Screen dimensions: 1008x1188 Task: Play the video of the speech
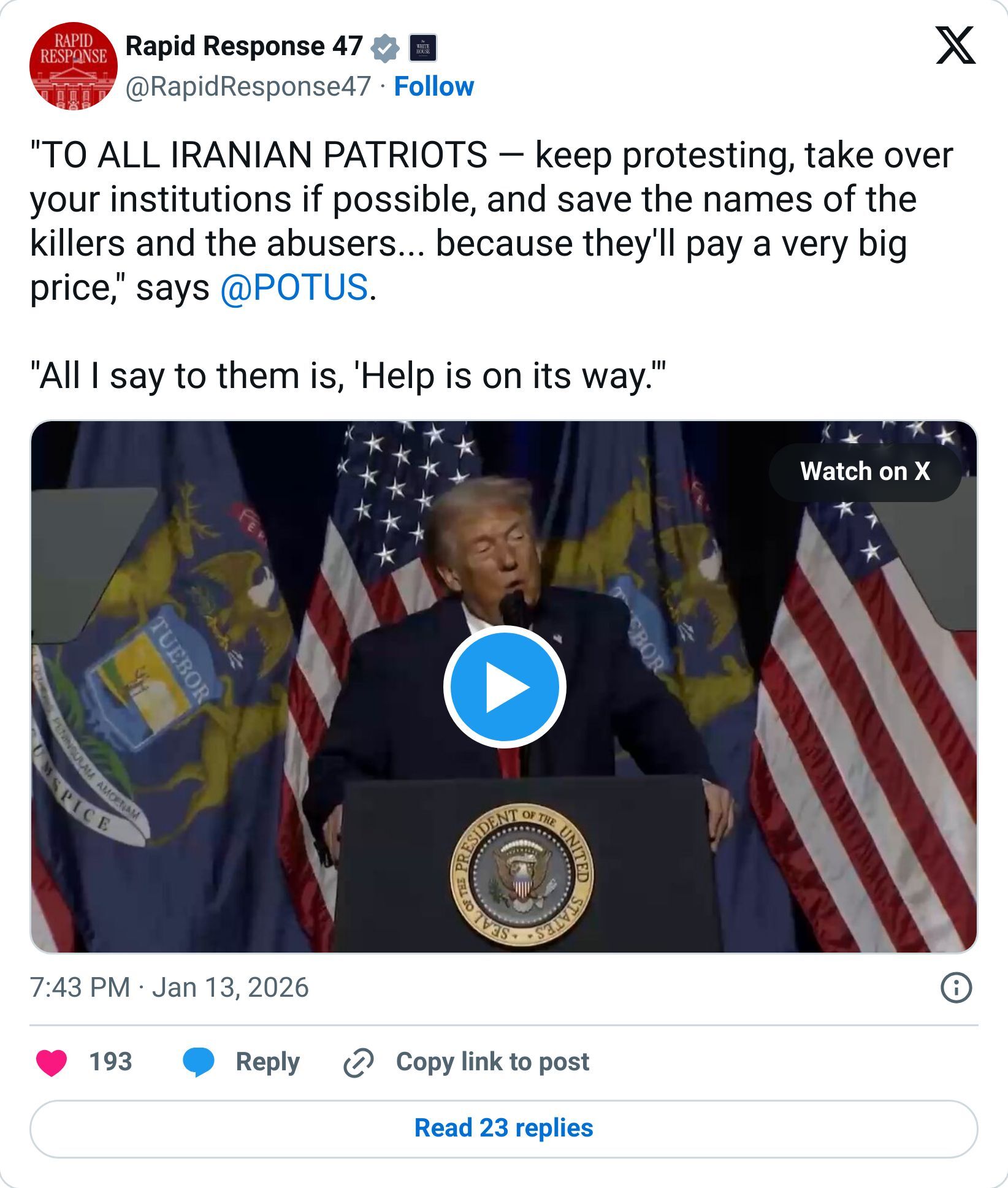[x=504, y=687]
